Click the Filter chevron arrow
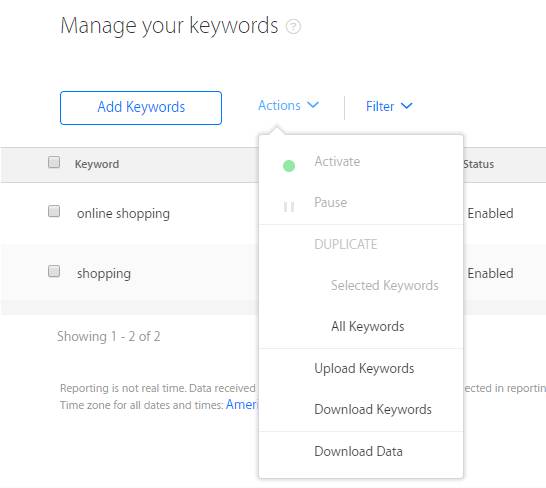Screen dimensions: 546x488 click(x=406, y=106)
